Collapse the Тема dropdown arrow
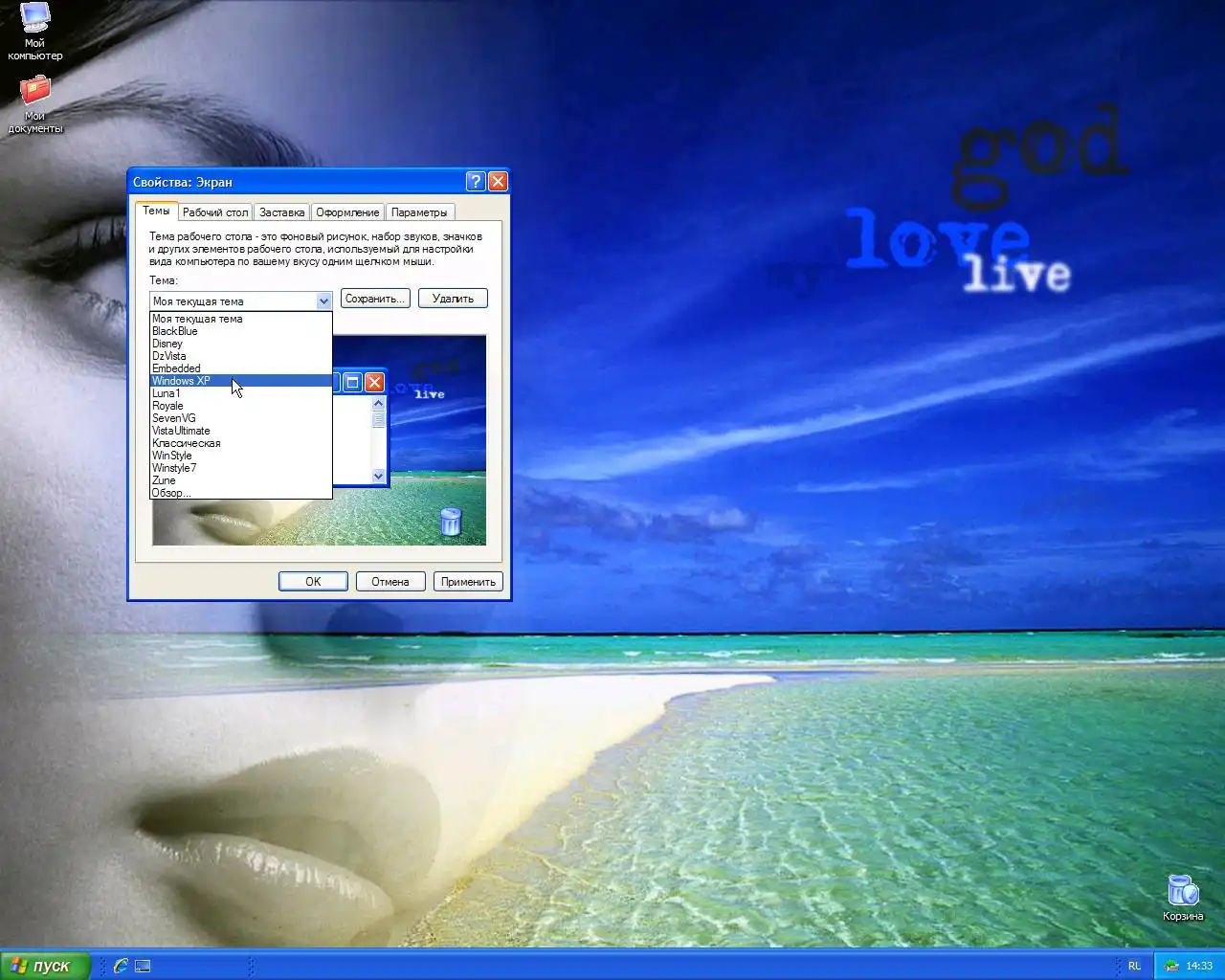The width and height of the screenshot is (1225, 980). (323, 301)
